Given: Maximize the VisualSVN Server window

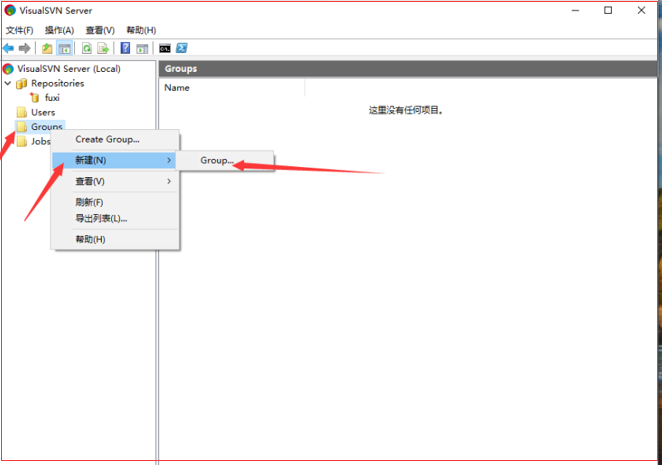Looking at the screenshot, I should (608, 11).
